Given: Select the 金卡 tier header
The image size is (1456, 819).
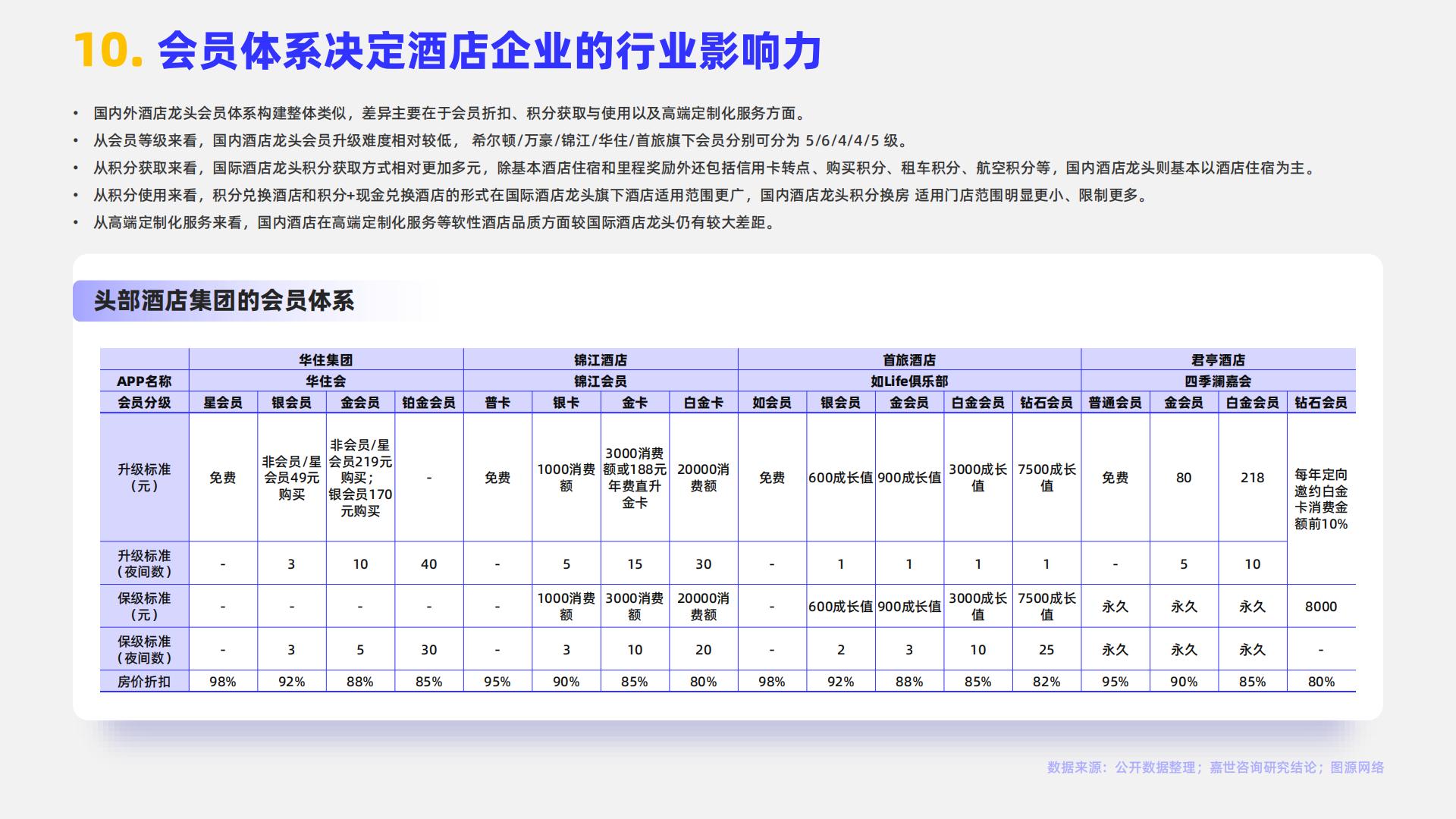Looking at the screenshot, I should click(635, 402).
